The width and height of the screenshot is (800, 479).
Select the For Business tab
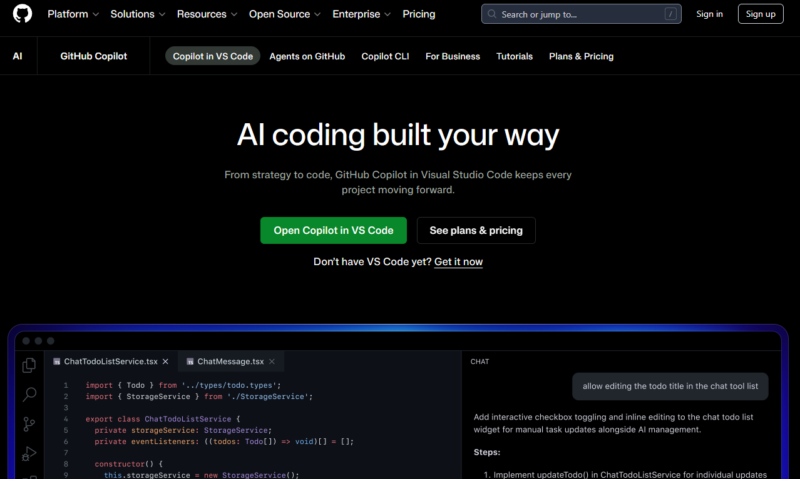(x=453, y=56)
